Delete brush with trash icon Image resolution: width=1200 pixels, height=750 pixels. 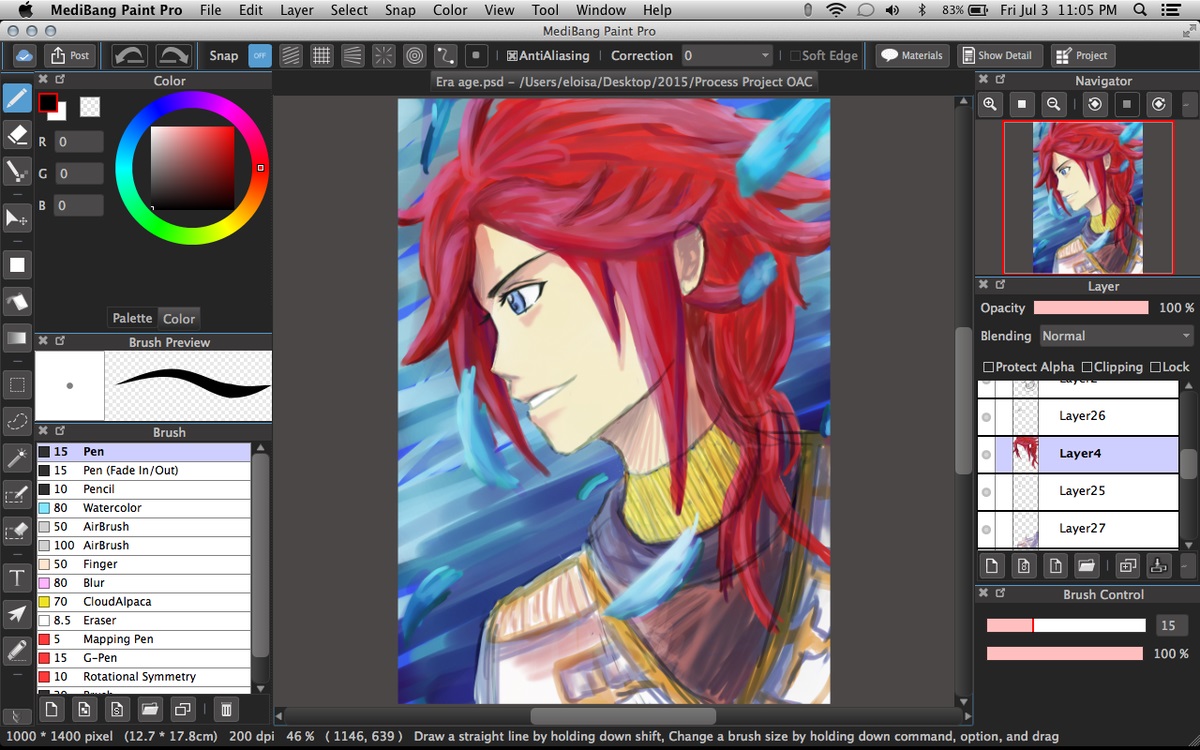point(226,709)
